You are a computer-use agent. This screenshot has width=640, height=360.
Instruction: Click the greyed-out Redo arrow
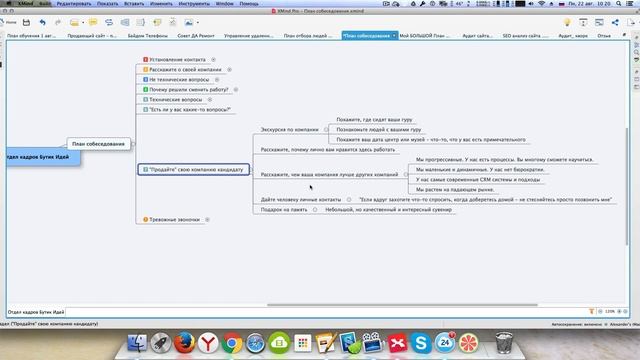pos(58,22)
